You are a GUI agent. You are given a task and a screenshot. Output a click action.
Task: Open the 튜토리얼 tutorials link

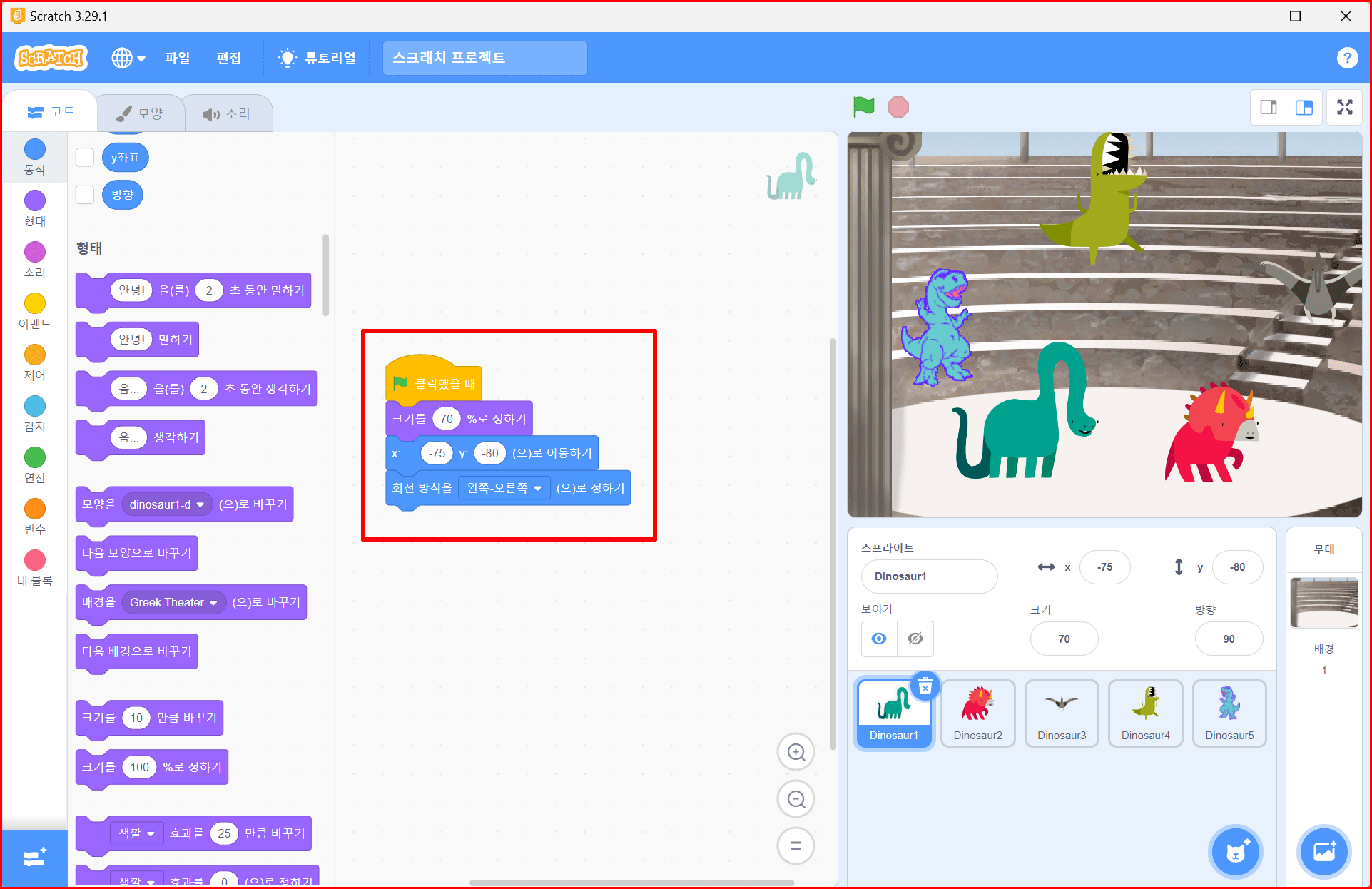[317, 58]
